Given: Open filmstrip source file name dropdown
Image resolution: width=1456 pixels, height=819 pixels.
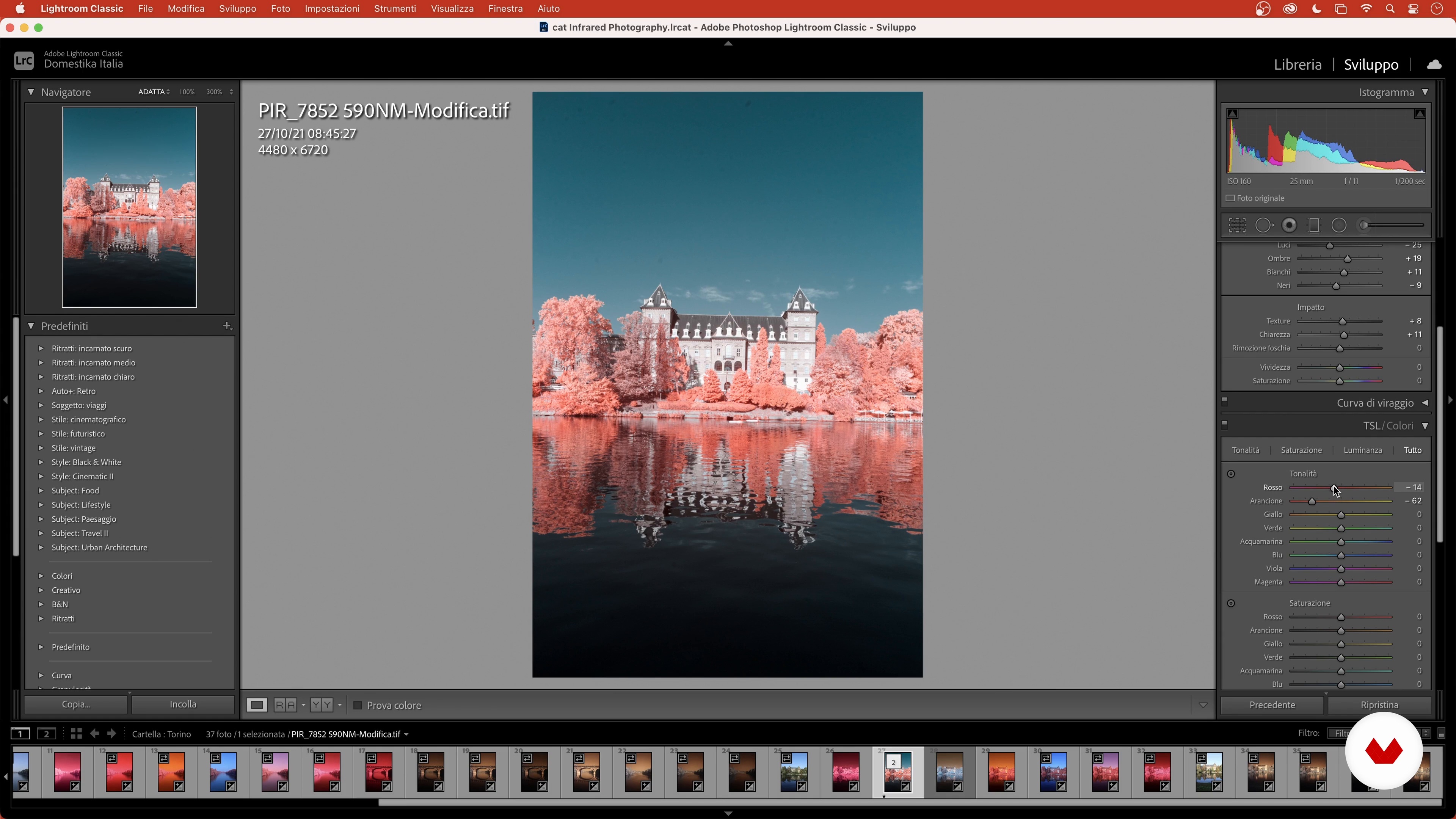Looking at the screenshot, I should pos(406,734).
